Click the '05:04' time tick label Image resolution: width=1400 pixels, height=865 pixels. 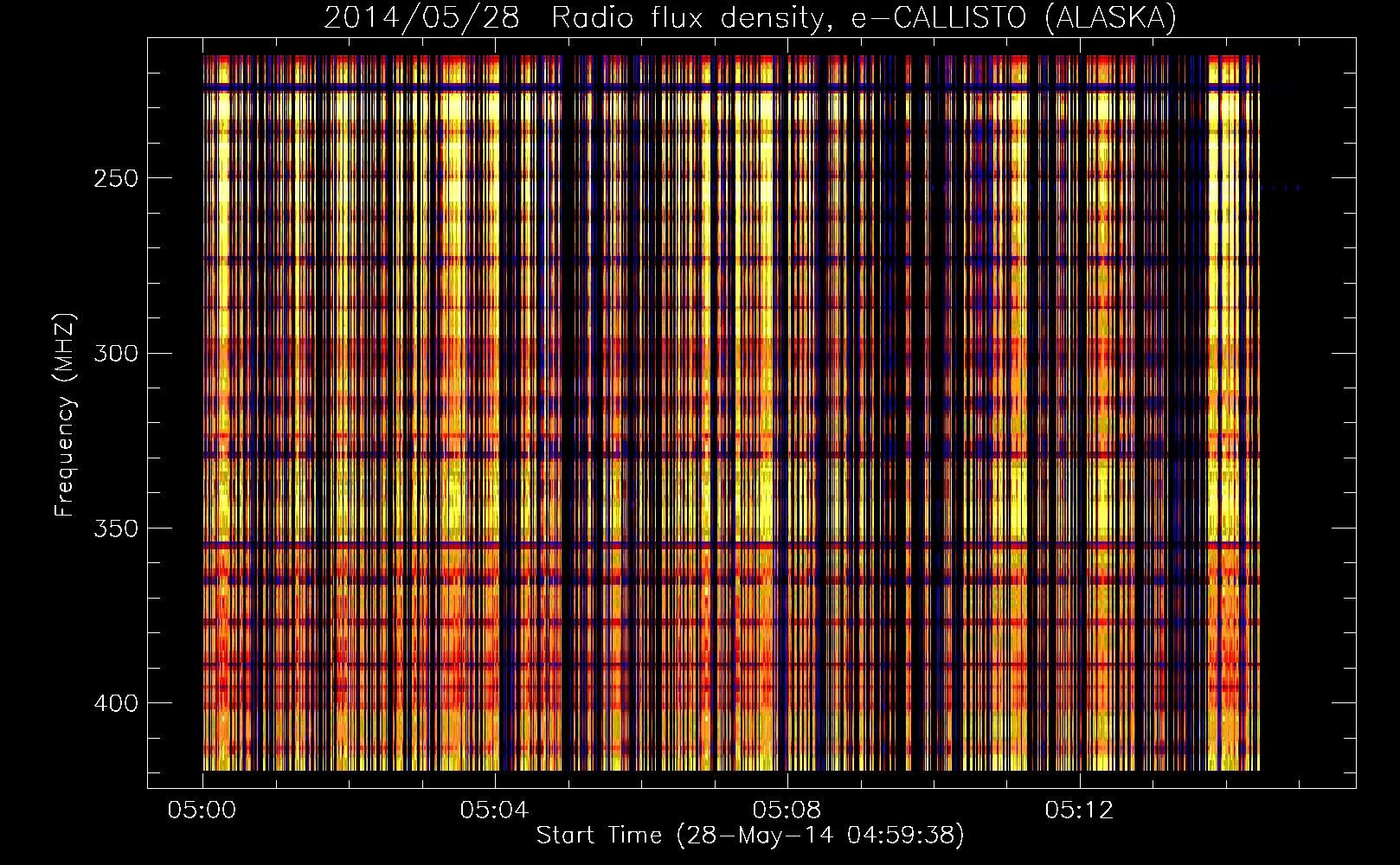[x=495, y=811]
